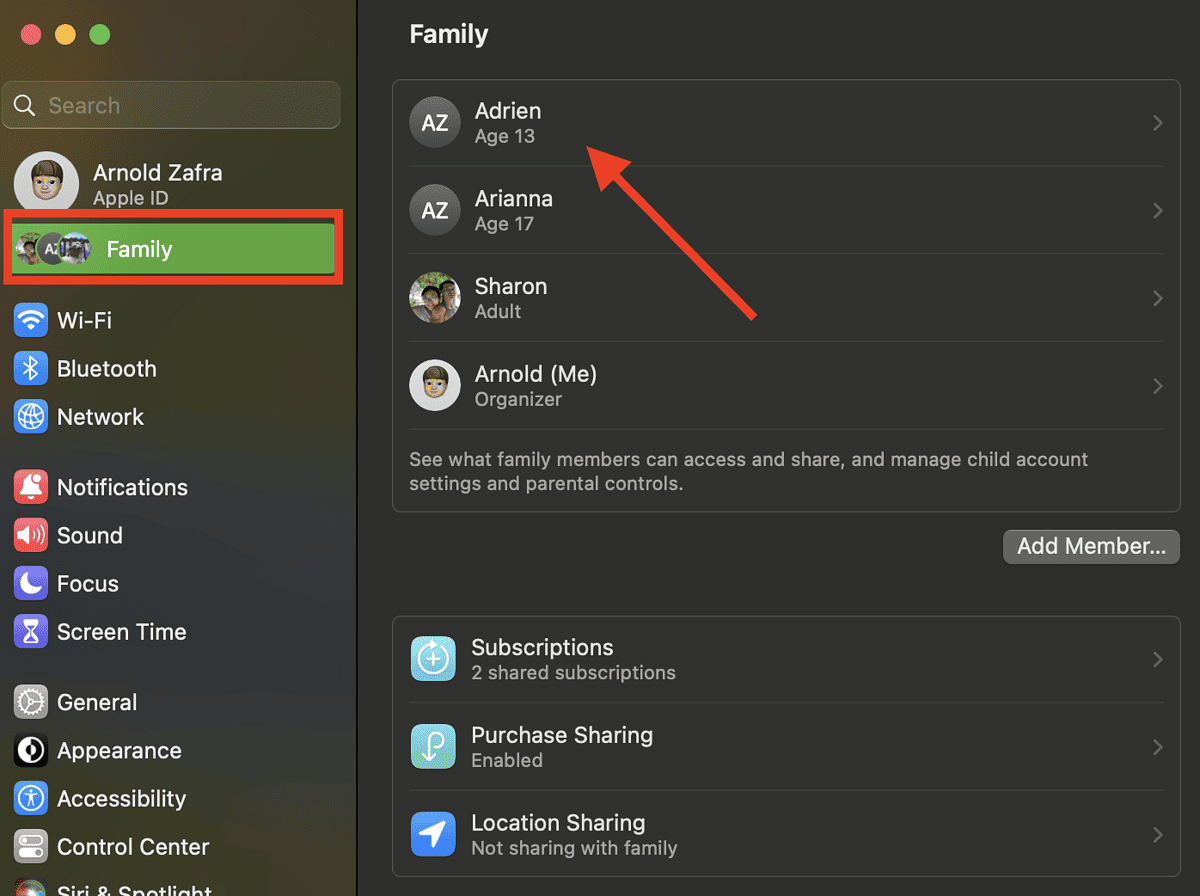Viewport: 1200px width, 896px height.
Task: Open the Network globe icon
Action: (x=31, y=417)
